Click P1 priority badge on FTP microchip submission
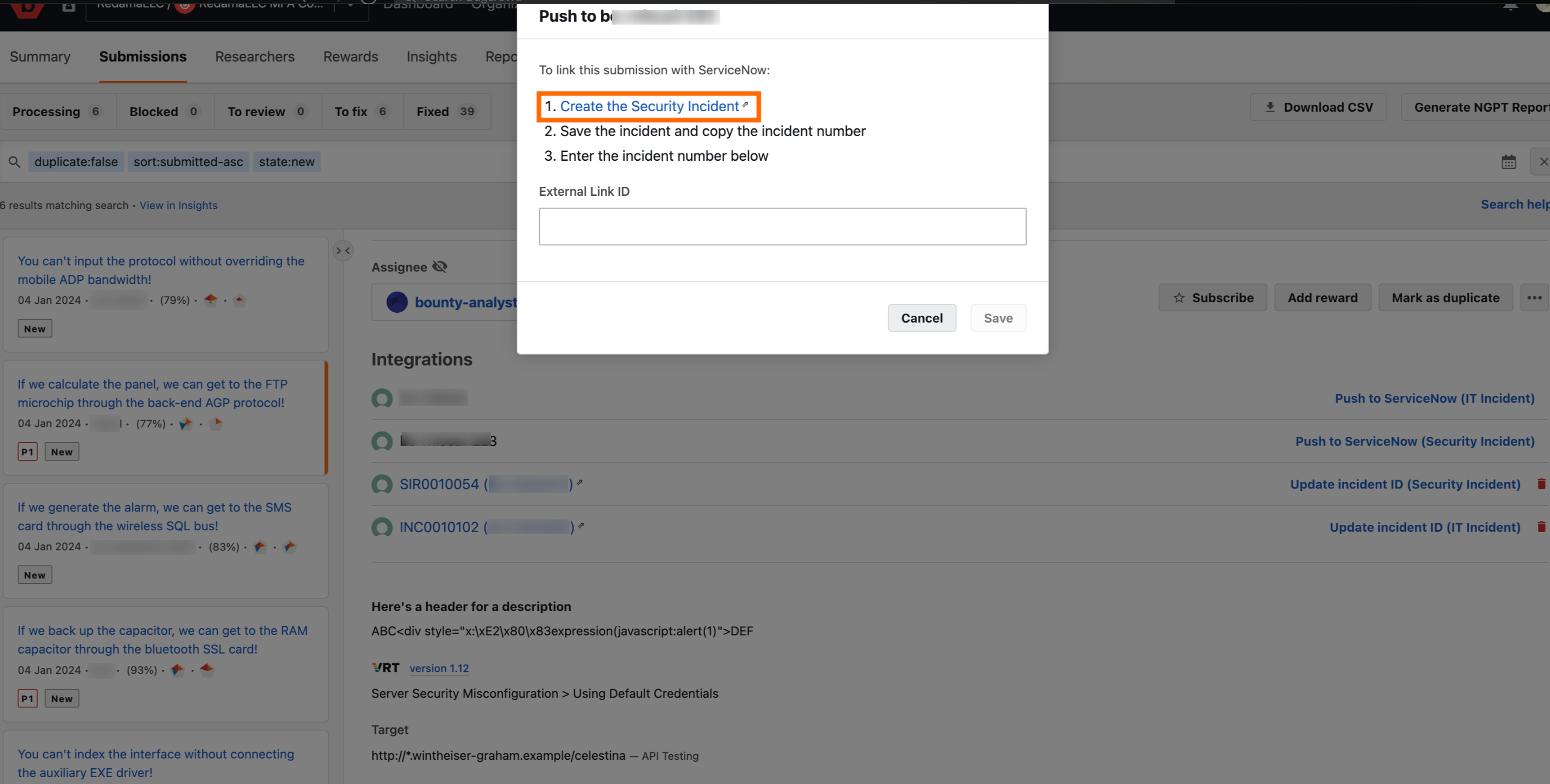The width and height of the screenshot is (1550, 784). click(28, 452)
